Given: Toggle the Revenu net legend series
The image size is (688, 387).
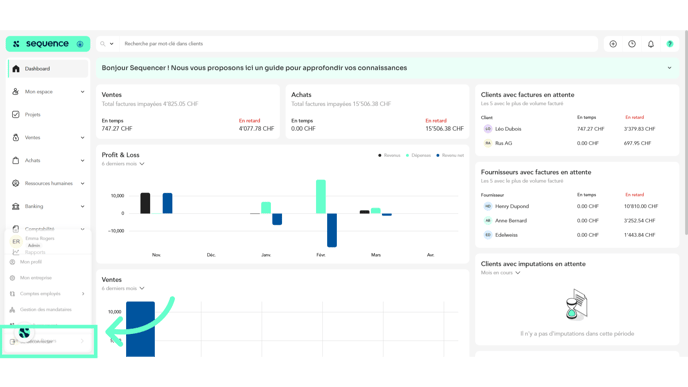Looking at the screenshot, I should coord(450,155).
